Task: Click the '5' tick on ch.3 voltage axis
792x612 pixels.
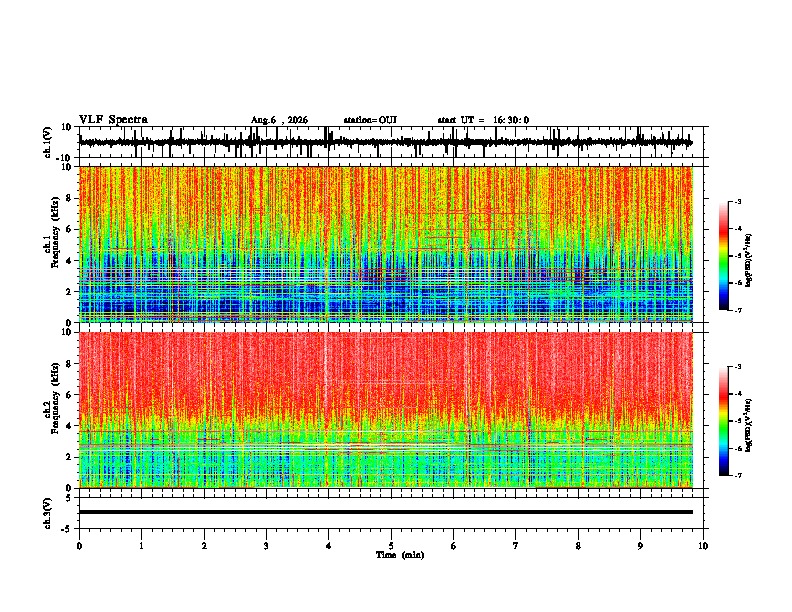Action: click(x=69, y=497)
